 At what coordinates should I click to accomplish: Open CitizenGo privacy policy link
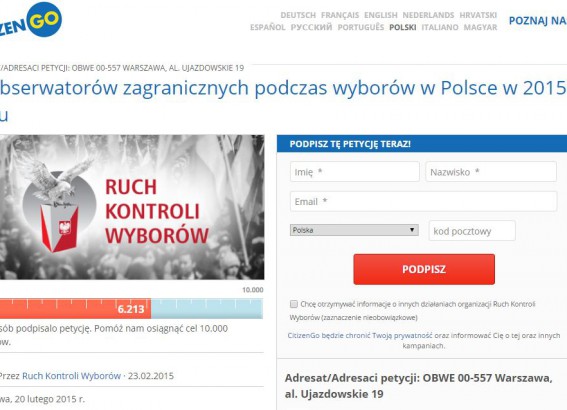[x=360, y=336]
